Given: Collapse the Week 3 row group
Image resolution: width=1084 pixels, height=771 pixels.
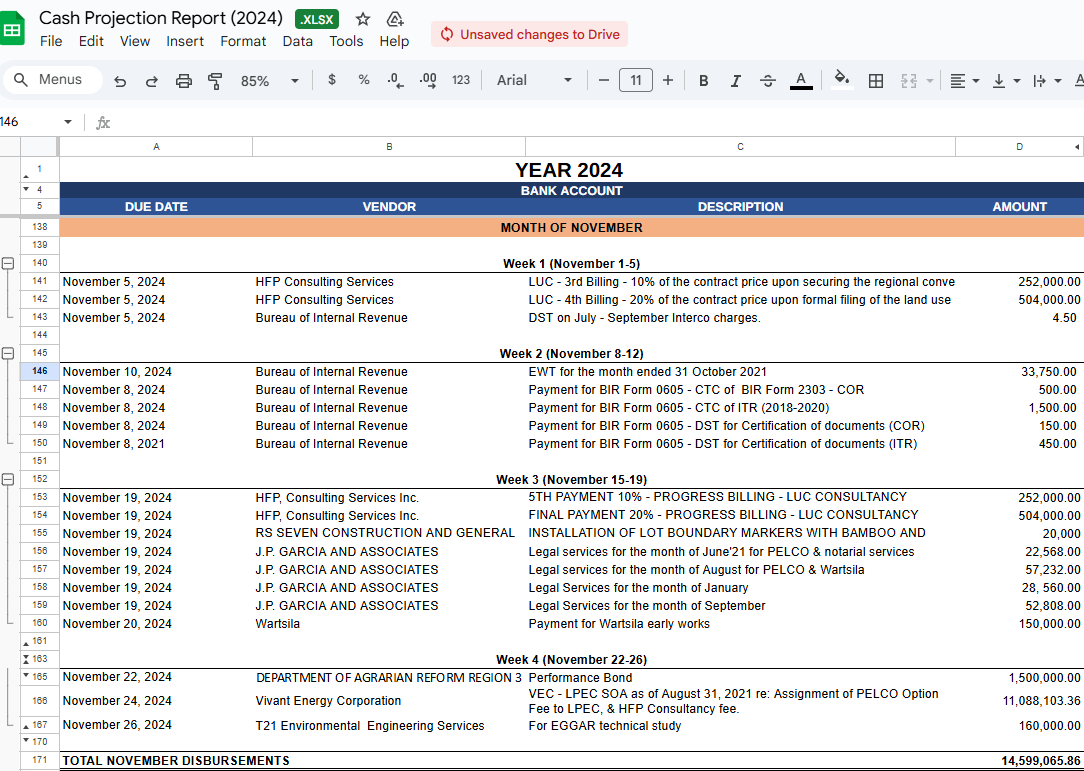Looking at the screenshot, I should [x=8, y=479].
